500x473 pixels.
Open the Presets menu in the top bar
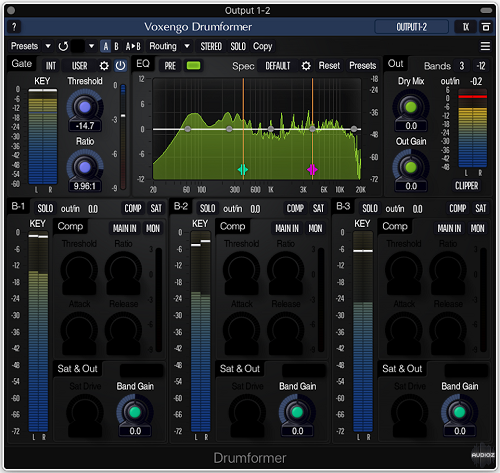[x=24, y=46]
